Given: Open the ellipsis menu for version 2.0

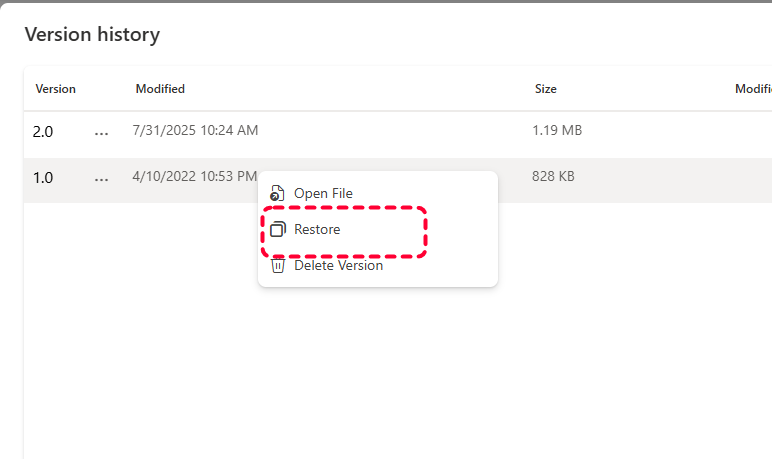Looking at the screenshot, I should click(101, 133).
